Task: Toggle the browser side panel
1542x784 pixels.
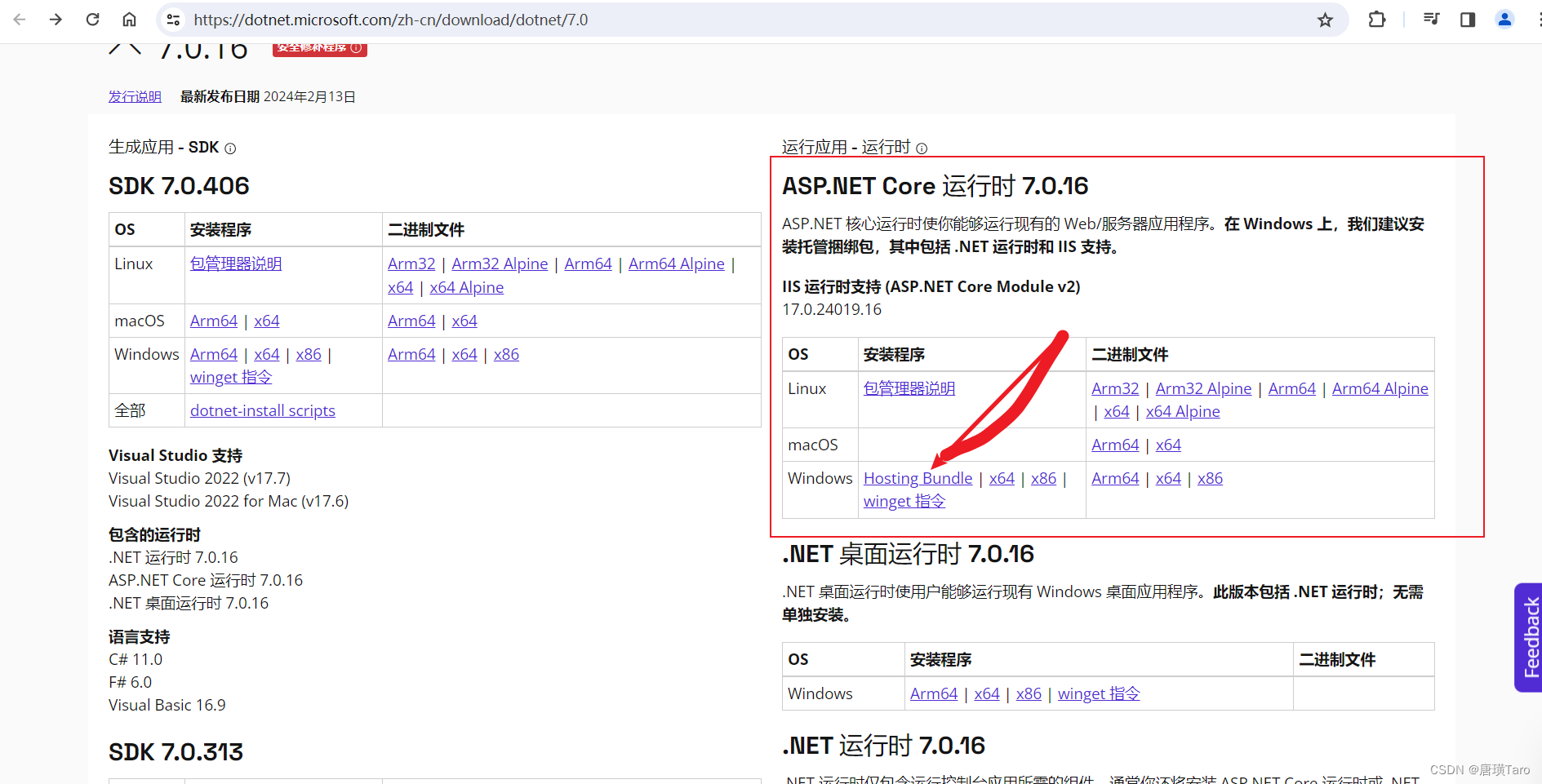Action: pyautogui.click(x=1467, y=20)
